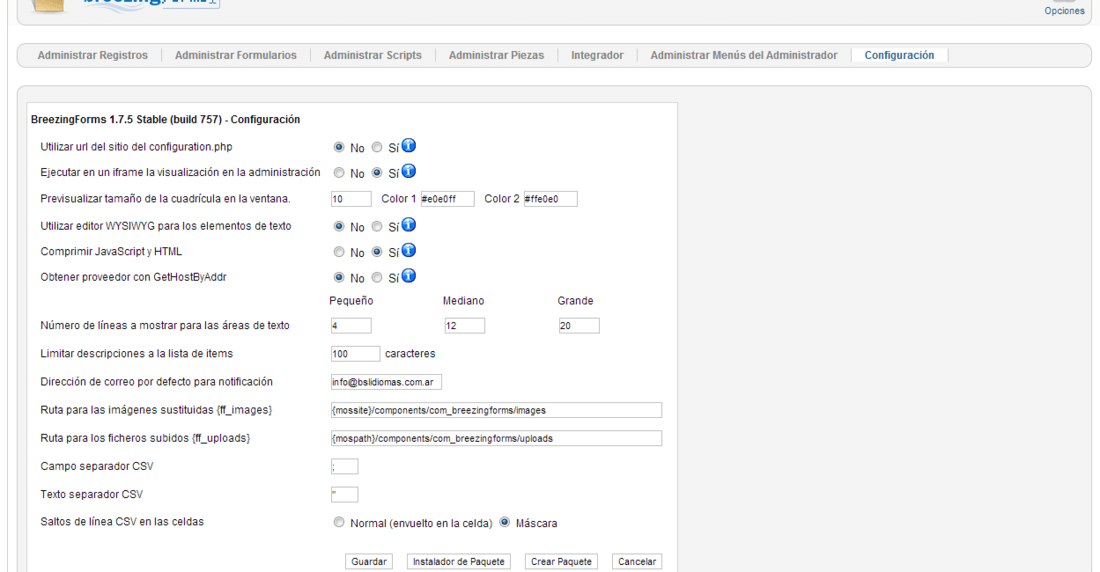Open Administrar Formularios tab
1100x572 pixels.
(x=236, y=55)
